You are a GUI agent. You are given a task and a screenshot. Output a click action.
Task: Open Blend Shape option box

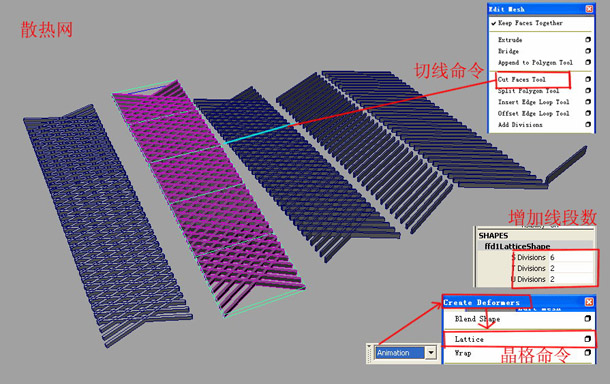pyautogui.click(x=587, y=319)
